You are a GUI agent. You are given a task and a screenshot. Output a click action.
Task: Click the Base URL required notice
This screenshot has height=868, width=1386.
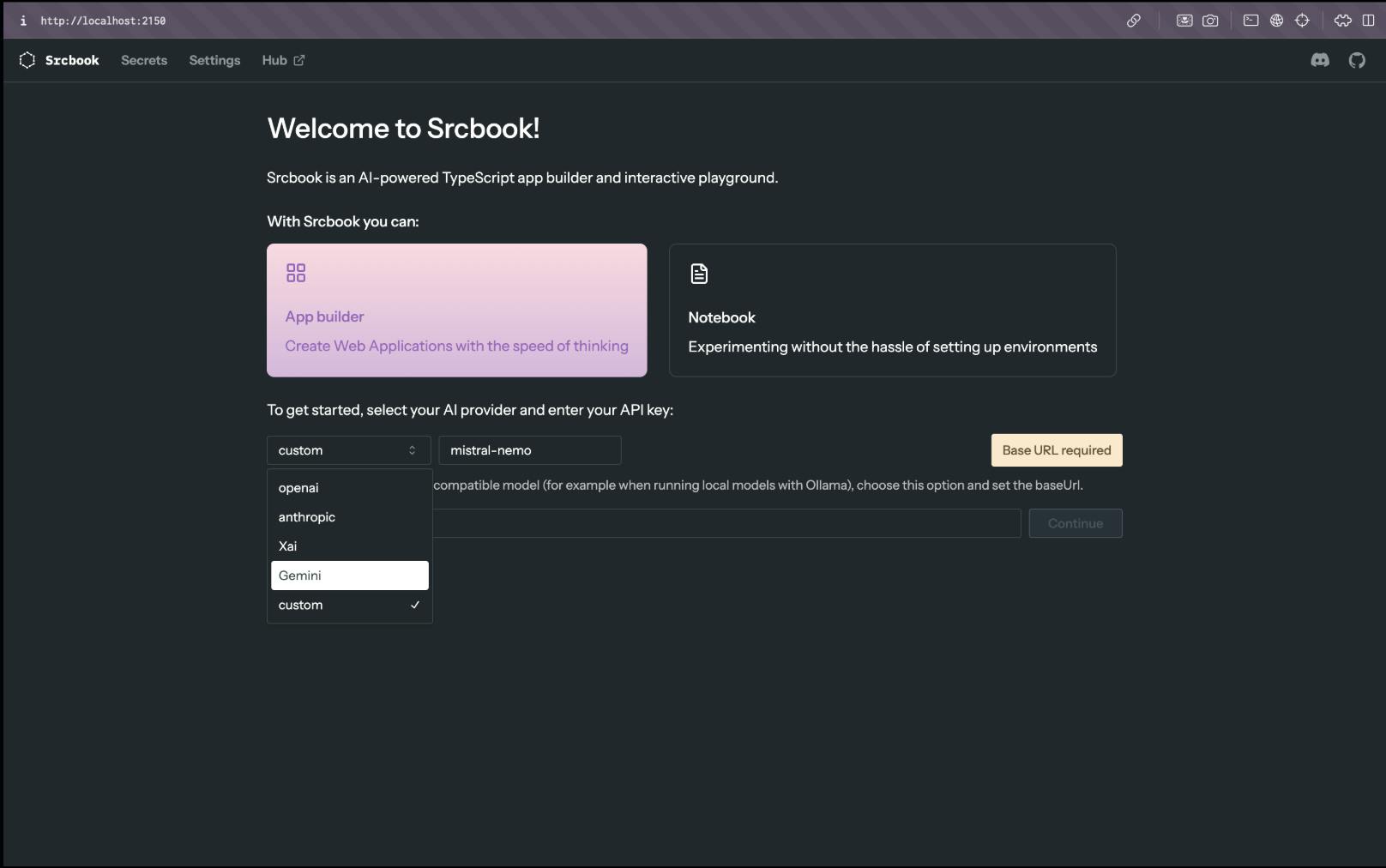[1057, 450]
